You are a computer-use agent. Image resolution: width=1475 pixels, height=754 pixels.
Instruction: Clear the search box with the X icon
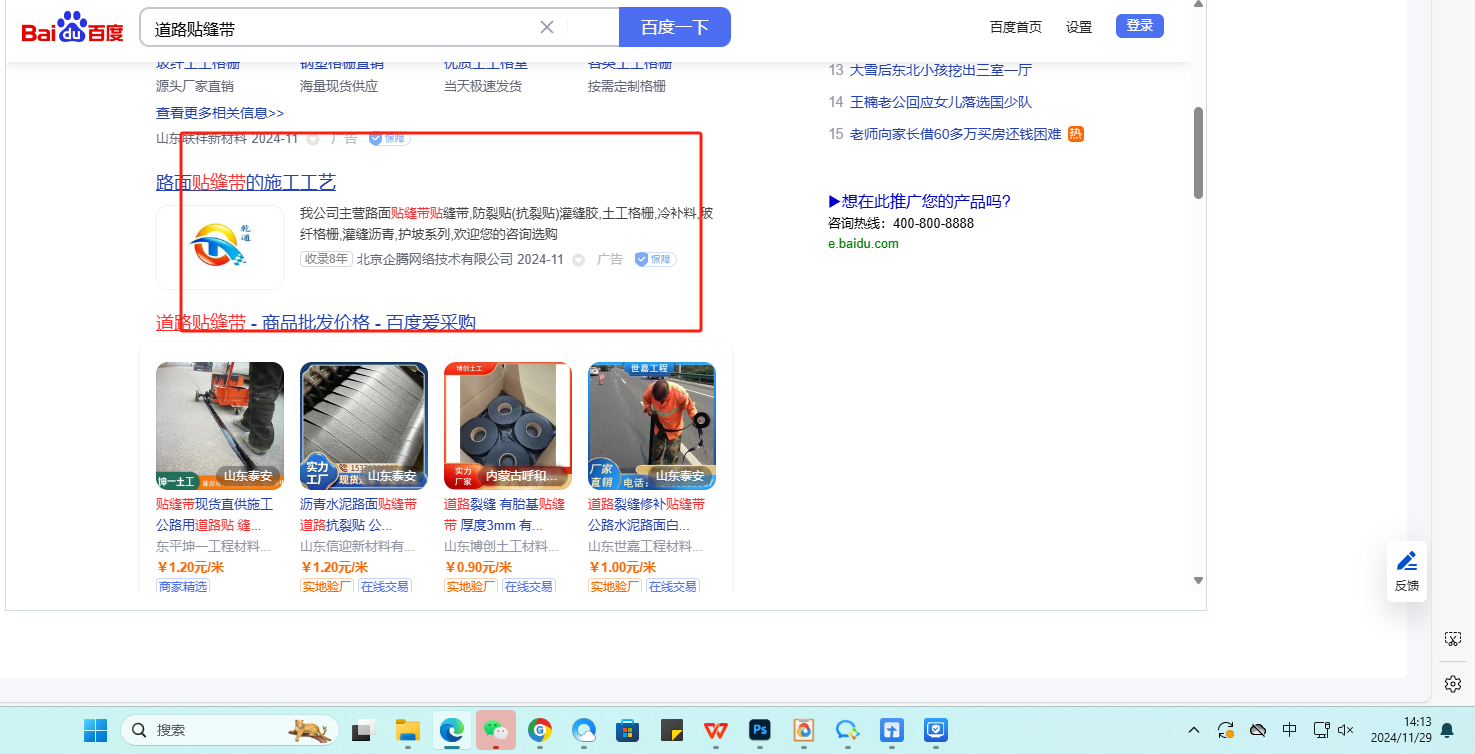point(547,27)
